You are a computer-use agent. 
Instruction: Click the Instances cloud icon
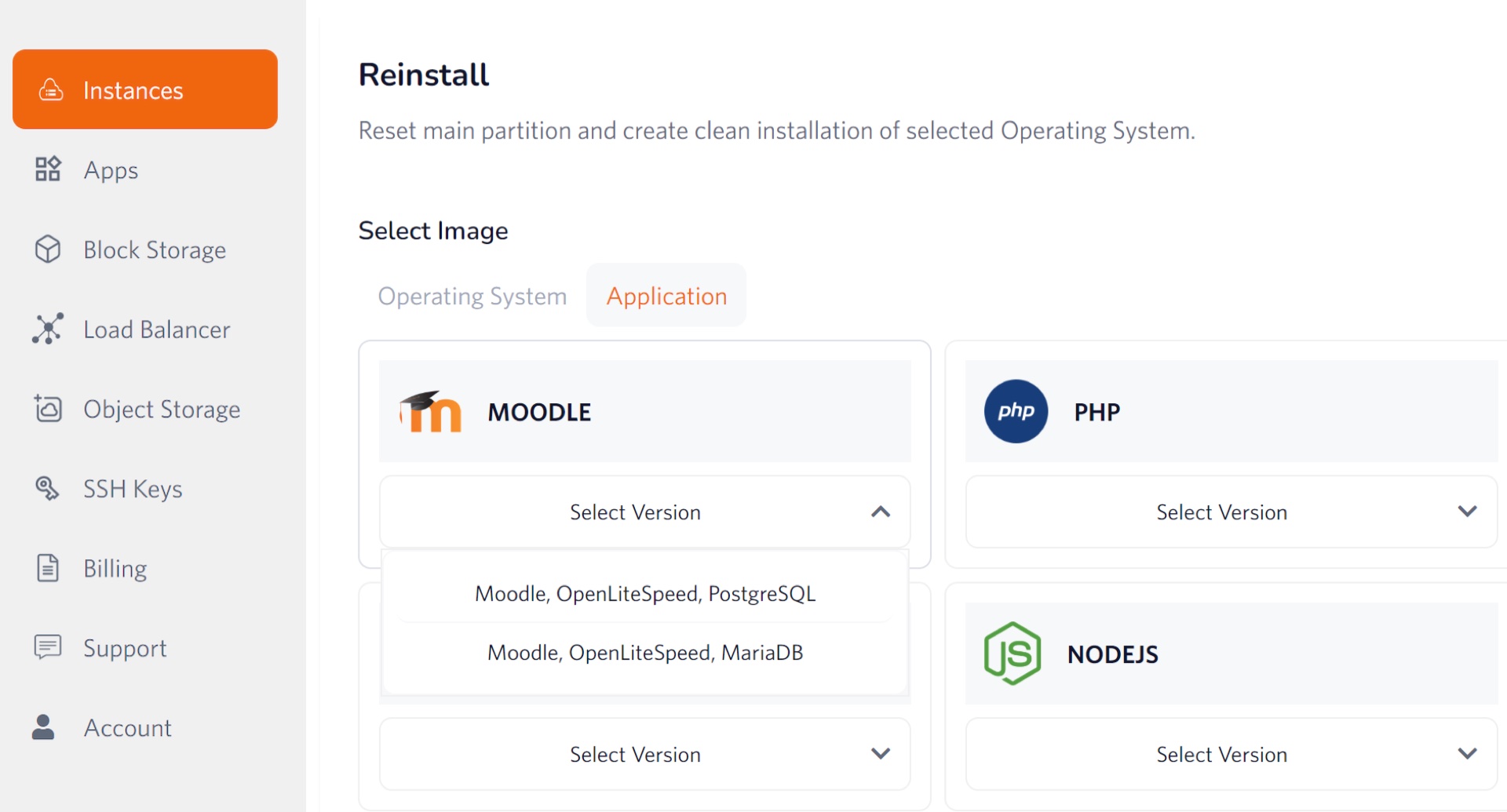tap(51, 90)
